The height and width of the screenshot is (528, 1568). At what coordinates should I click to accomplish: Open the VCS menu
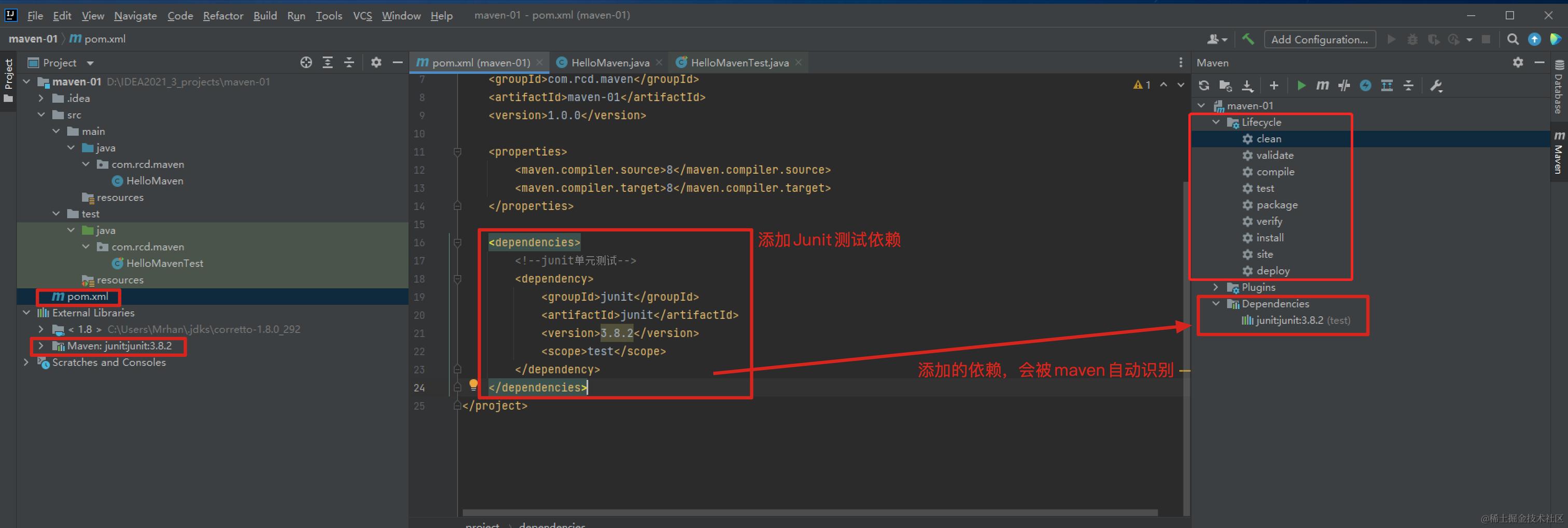click(362, 16)
